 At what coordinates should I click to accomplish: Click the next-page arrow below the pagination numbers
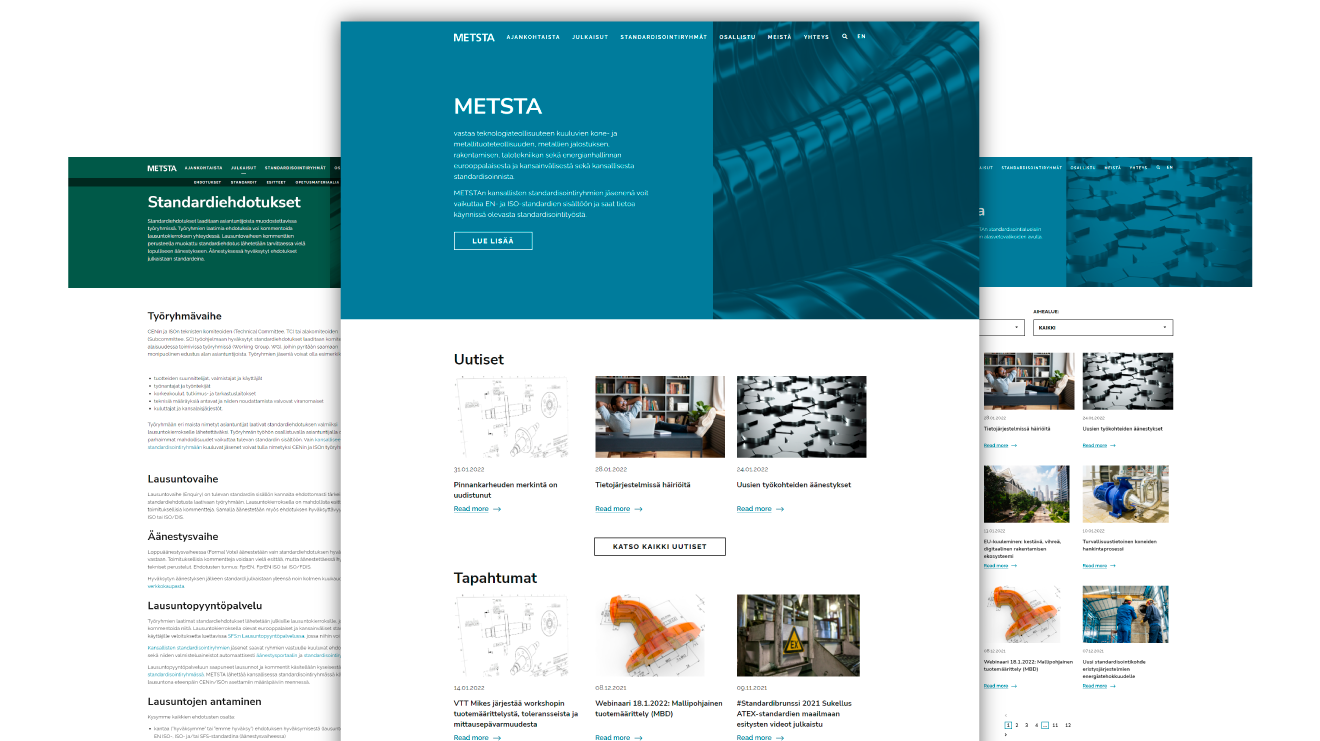pyautogui.click(x=1005, y=734)
